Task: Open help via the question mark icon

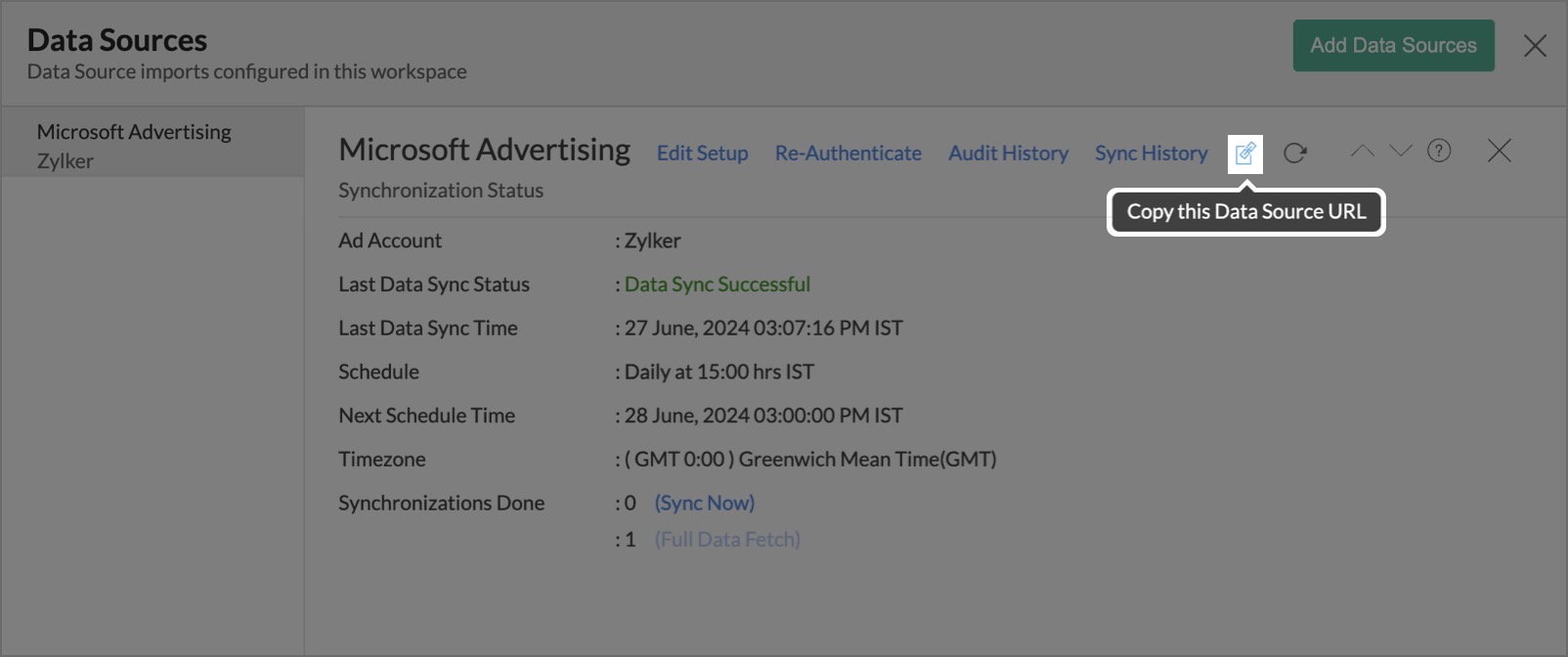Action: pos(1439,151)
